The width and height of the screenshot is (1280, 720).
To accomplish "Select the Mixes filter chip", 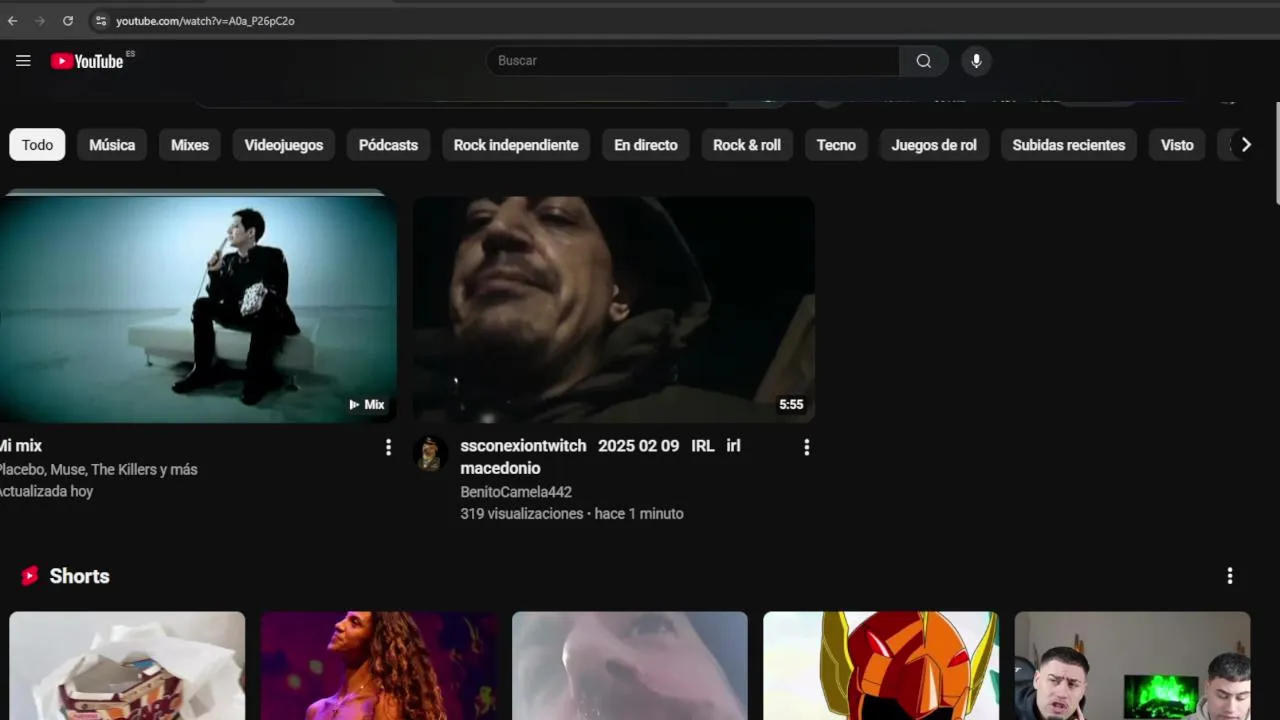I will pyautogui.click(x=190, y=145).
